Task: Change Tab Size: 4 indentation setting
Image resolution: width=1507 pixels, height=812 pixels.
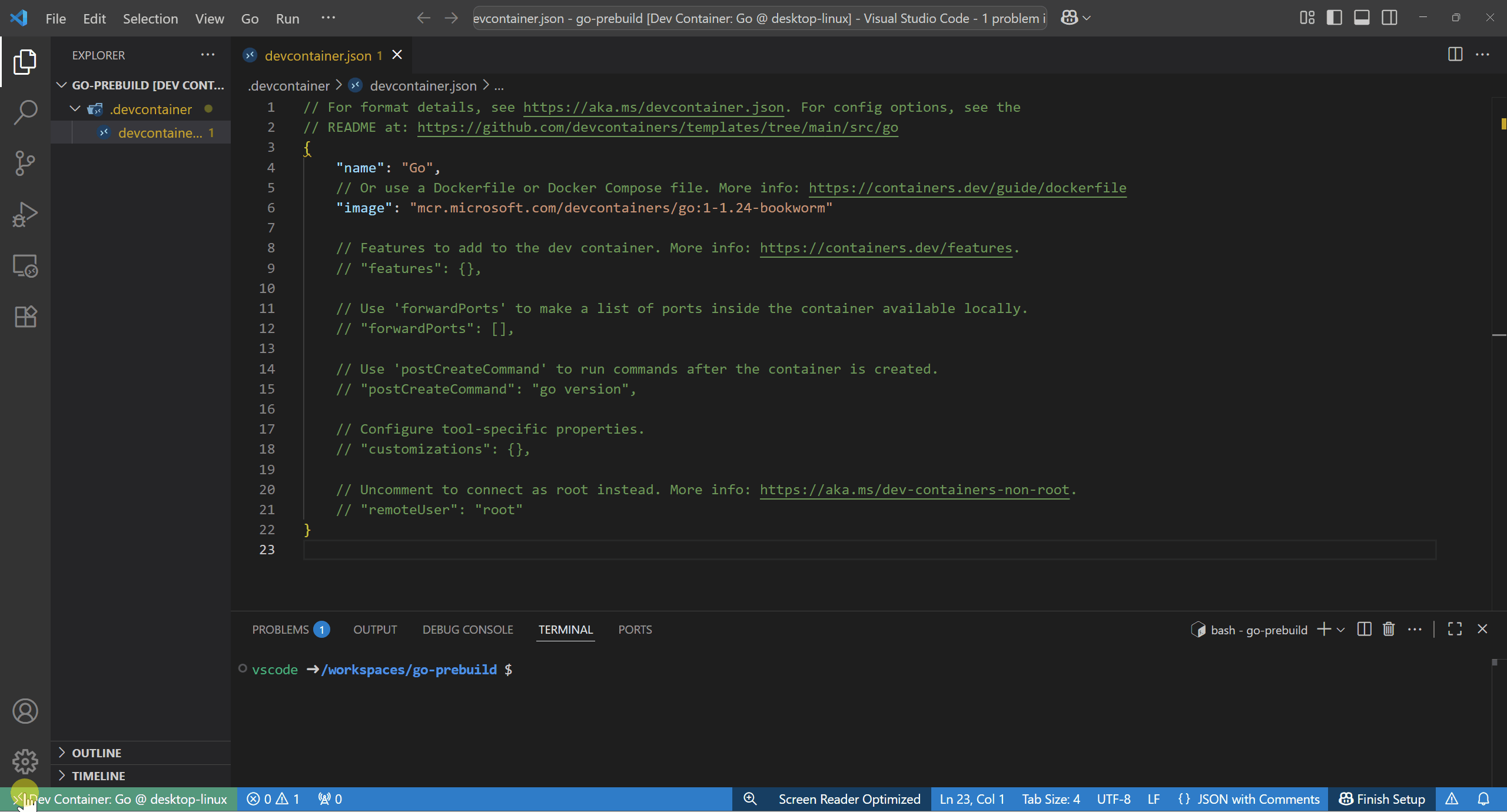Action: (1051, 799)
